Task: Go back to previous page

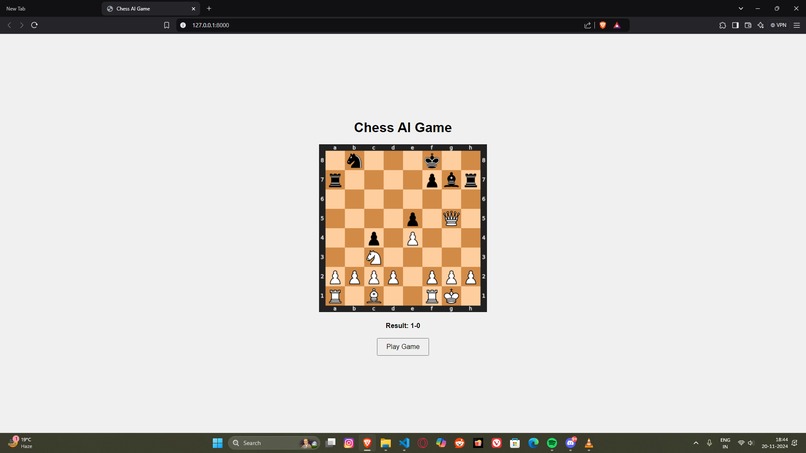Action: pos(9,25)
